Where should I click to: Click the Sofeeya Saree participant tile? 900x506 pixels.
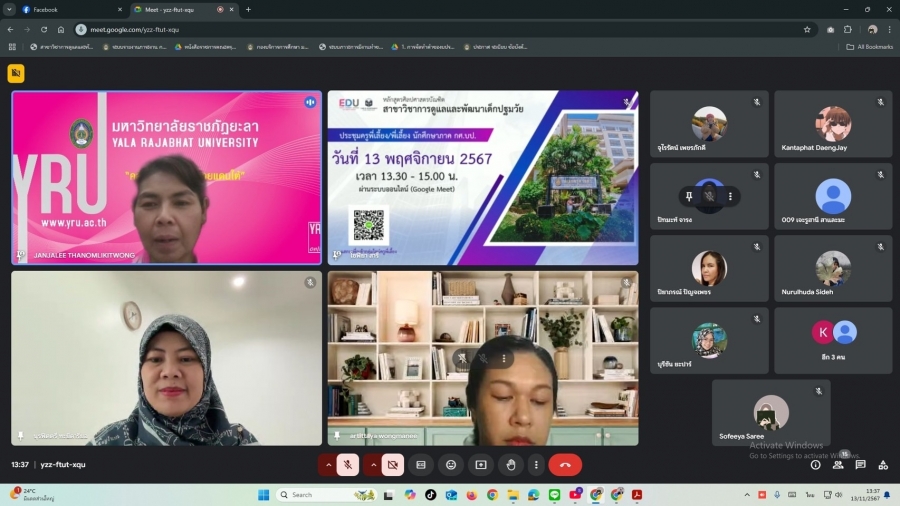point(771,412)
